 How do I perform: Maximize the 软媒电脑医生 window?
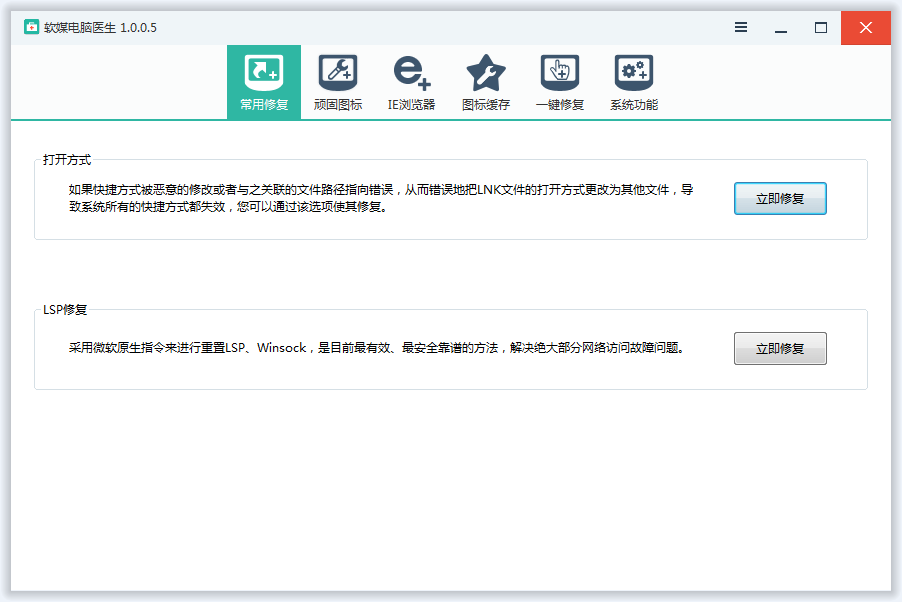pyautogui.click(x=821, y=27)
